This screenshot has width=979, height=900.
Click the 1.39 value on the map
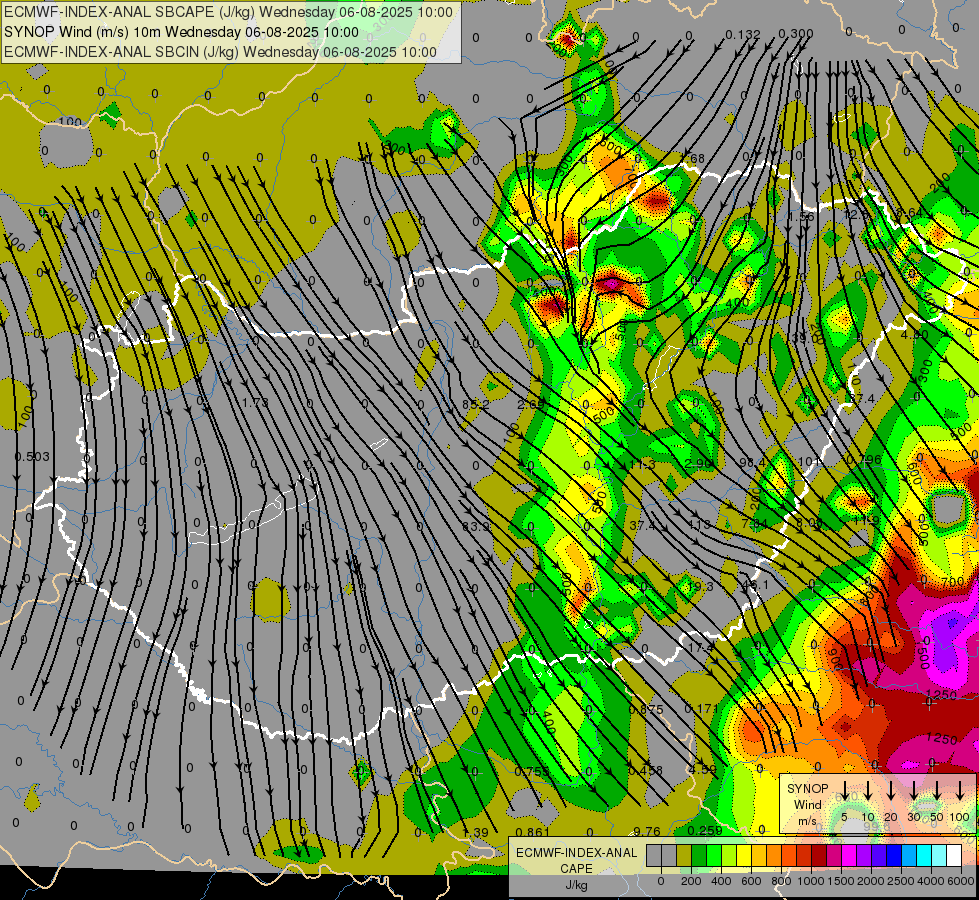(x=476, y=832)
